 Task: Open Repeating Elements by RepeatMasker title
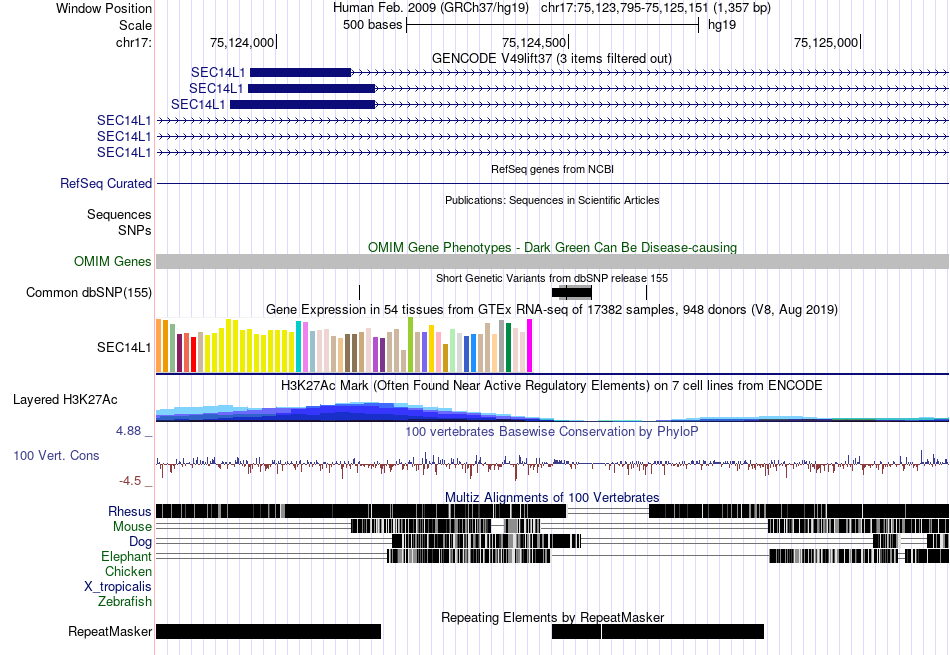(552, 617)
